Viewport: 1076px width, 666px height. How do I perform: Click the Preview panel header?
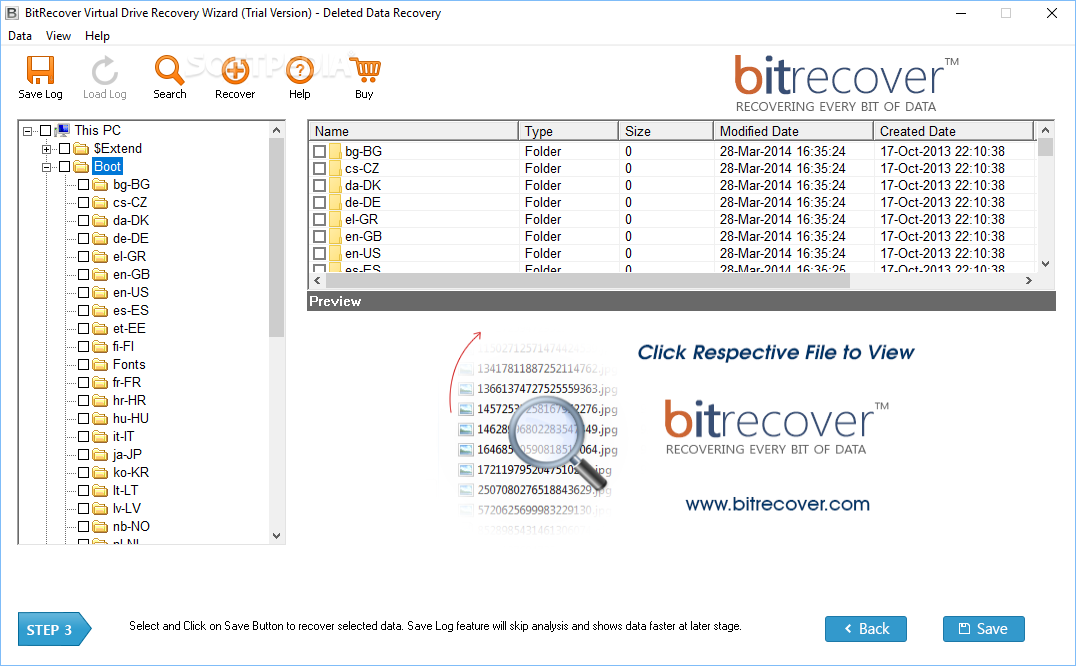[x=681, y=301]
